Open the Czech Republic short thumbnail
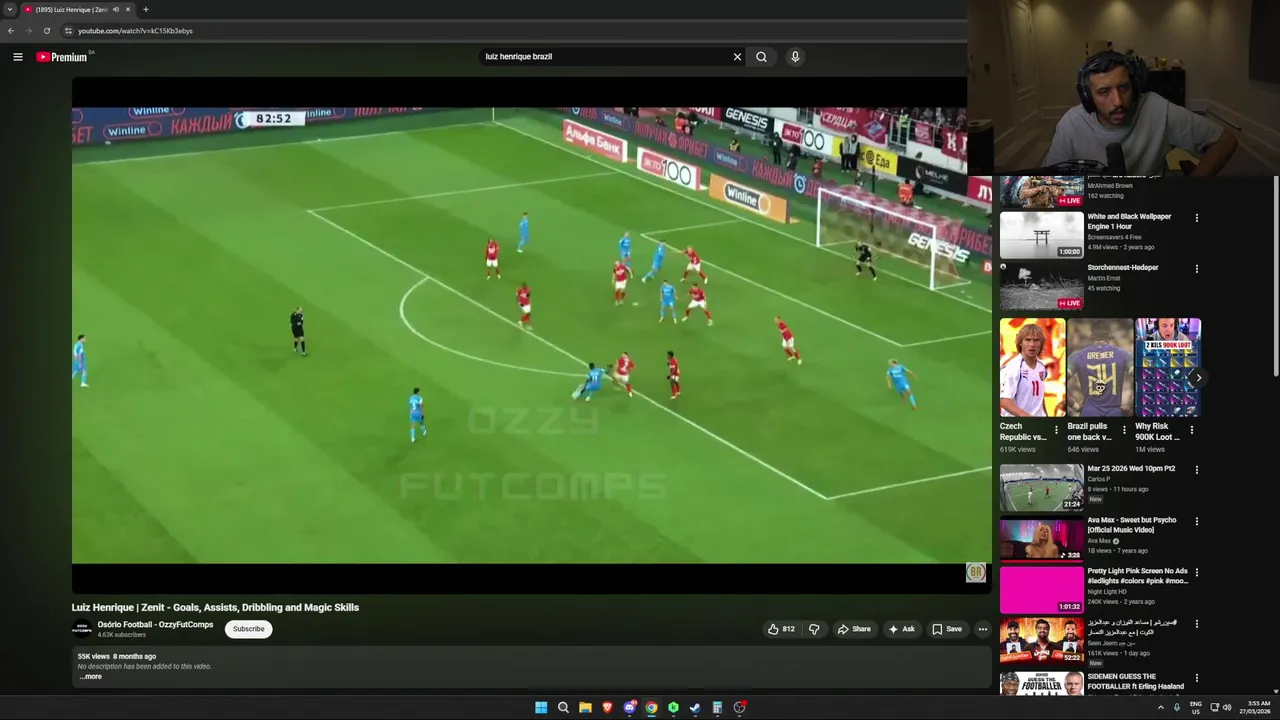1280x720 pixels. click(1032, 367)
